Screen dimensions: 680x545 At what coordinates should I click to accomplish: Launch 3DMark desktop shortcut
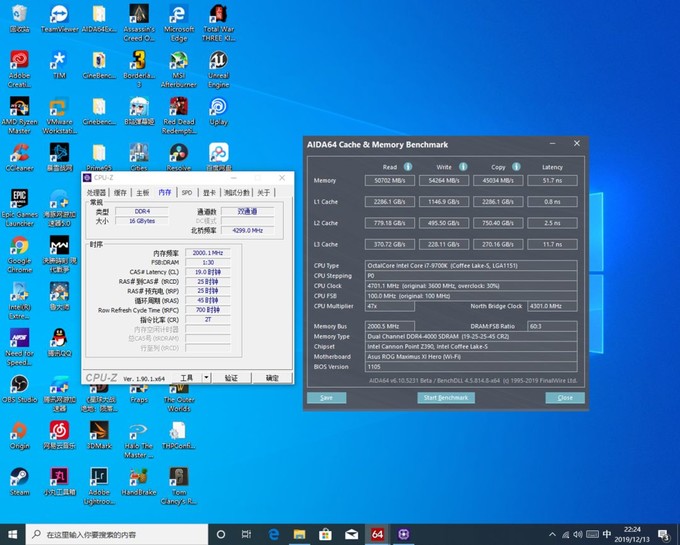[x=99, y=435]
